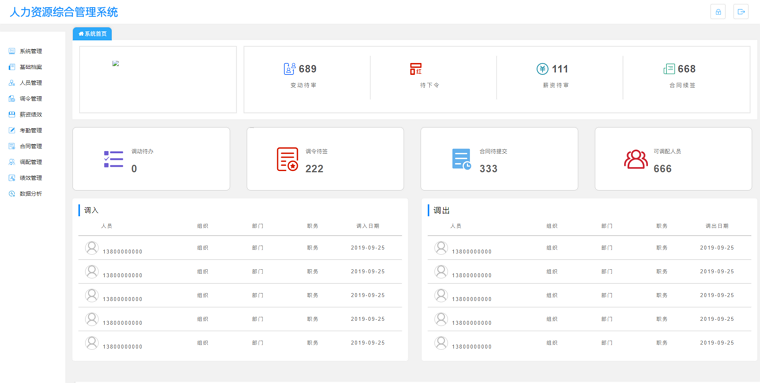The height and width of the screenshot is (383, 760).
Task: Click the green 合同续签 document icon
Action: pos(669,69)
